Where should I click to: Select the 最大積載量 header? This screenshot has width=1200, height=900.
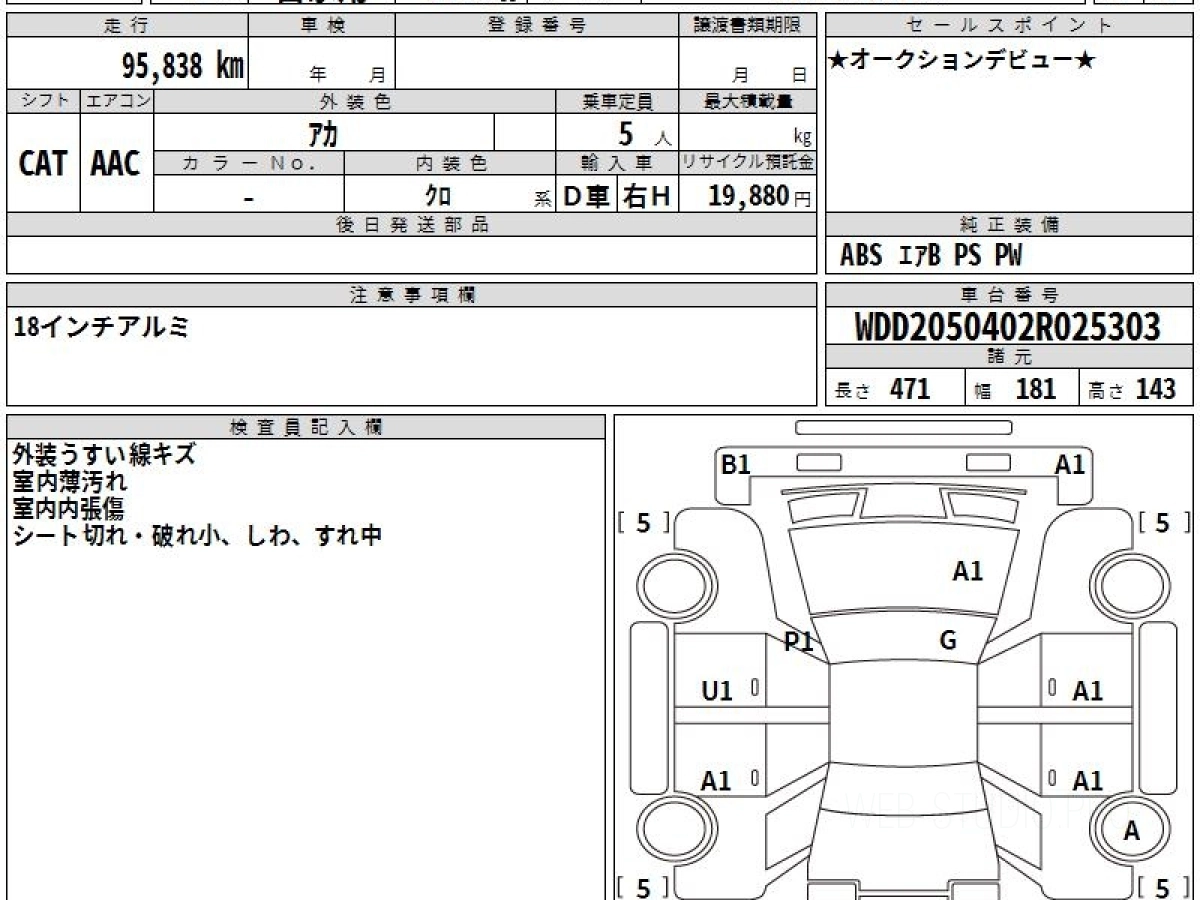pos(747,101)
